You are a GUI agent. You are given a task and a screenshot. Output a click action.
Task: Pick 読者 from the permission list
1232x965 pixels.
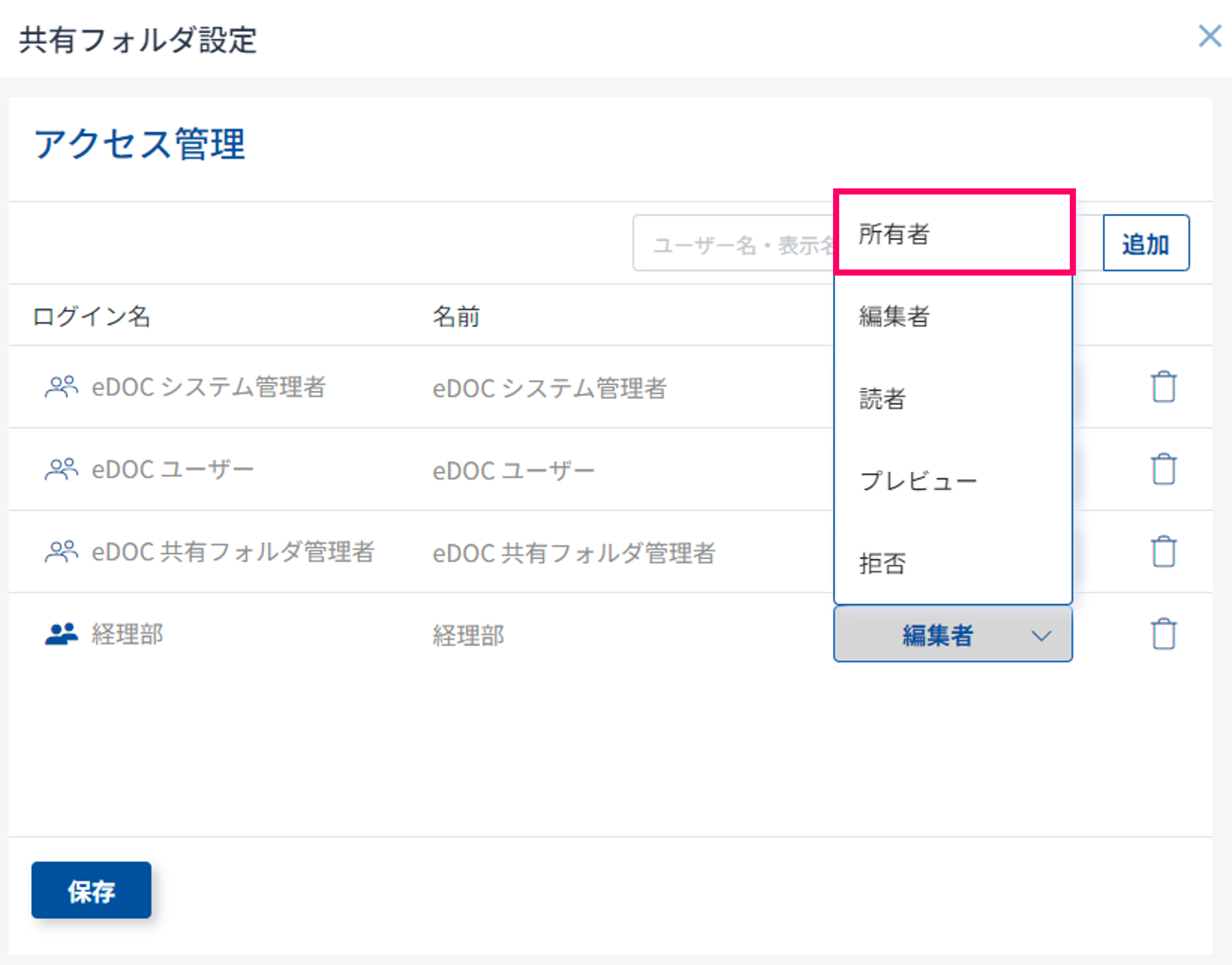(x=953, y=398)
